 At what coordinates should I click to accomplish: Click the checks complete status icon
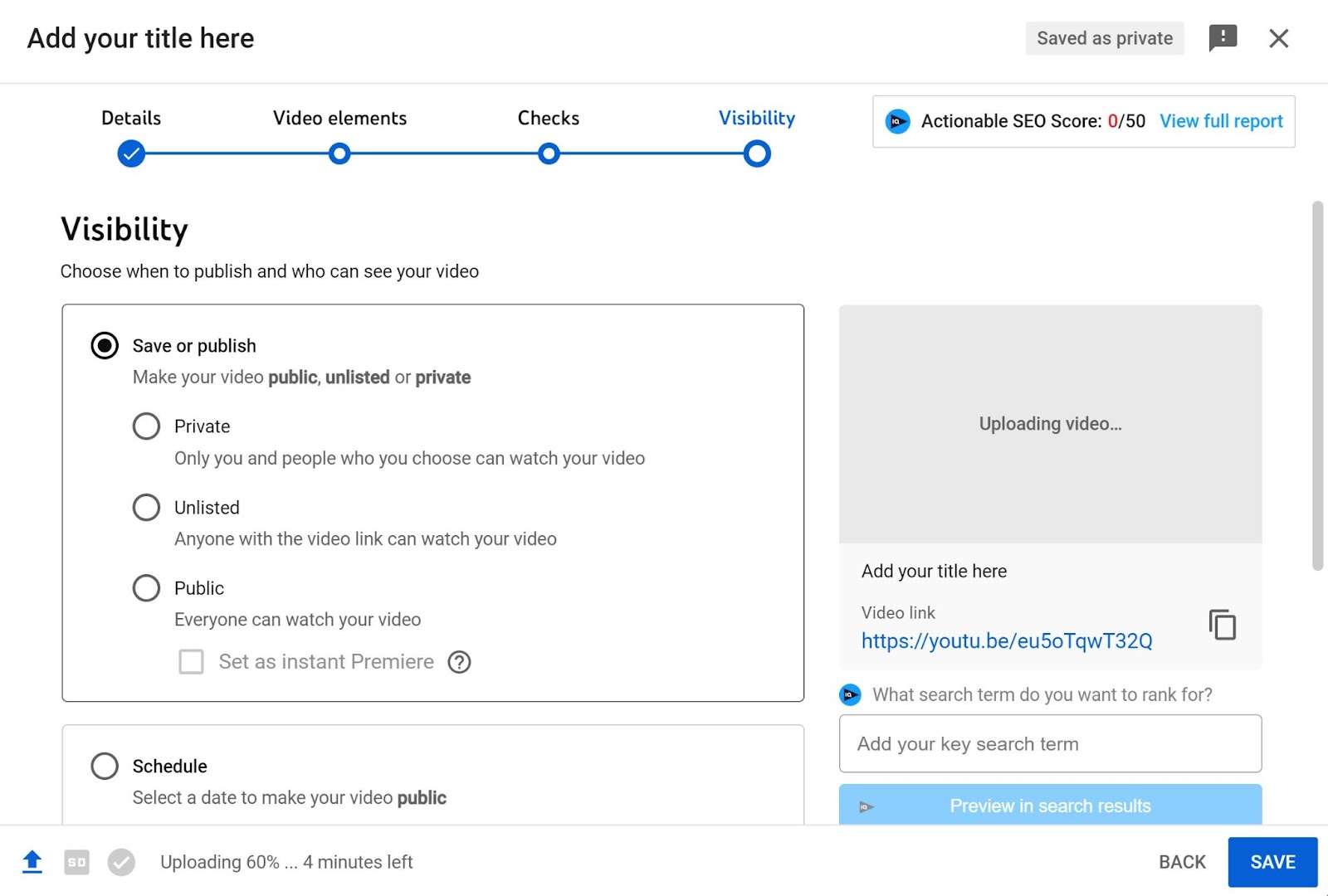(121, 862)
